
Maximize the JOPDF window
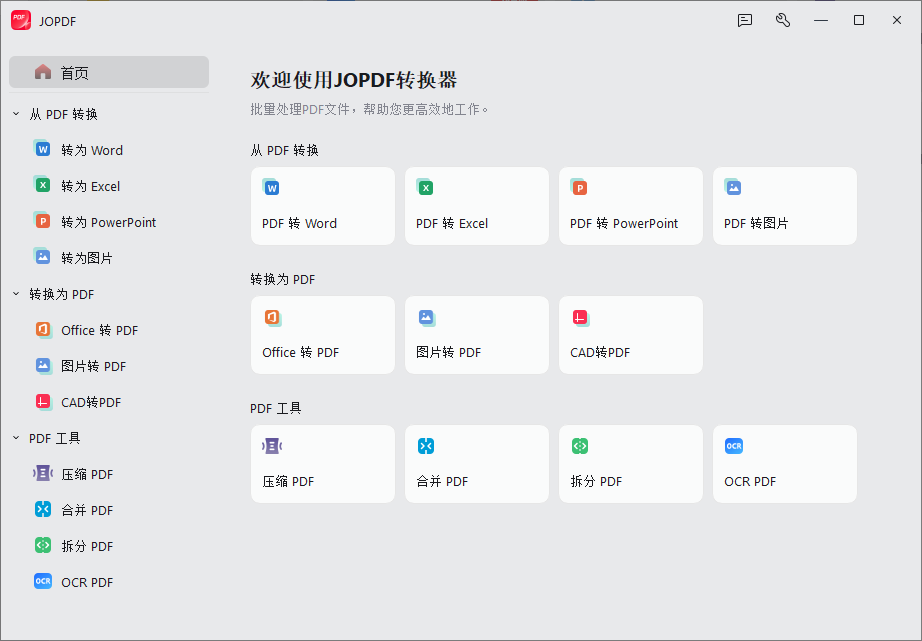click(x=858, y=21)
